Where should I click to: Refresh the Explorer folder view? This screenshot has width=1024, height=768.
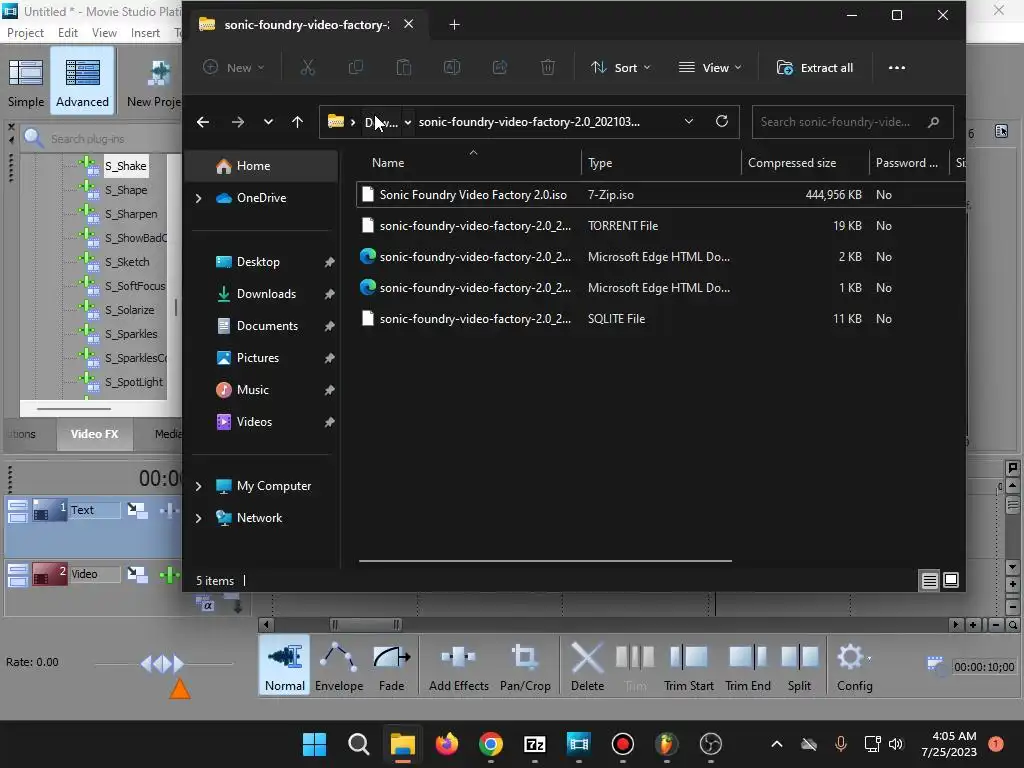[x=722, y=121]
